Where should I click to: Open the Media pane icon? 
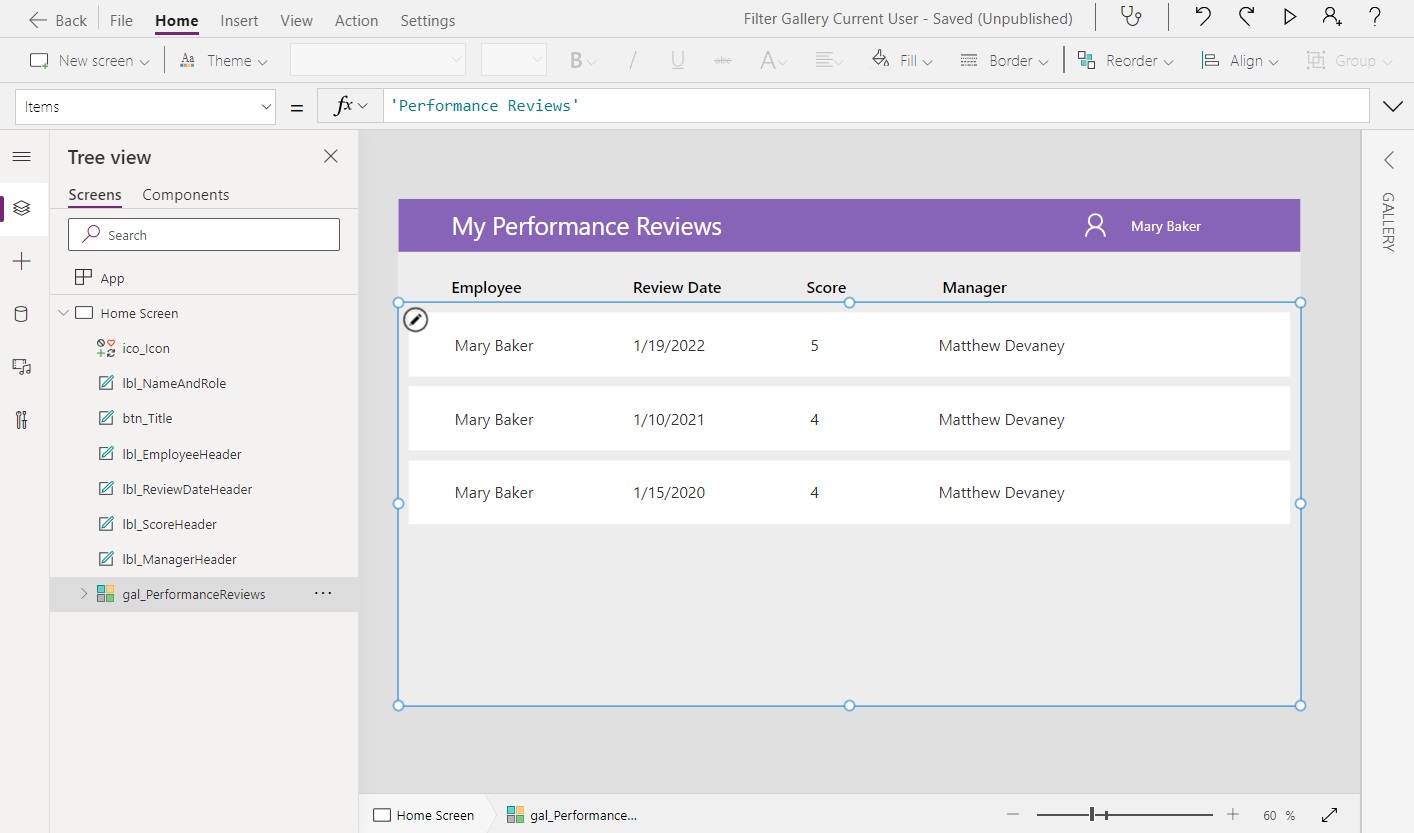pos(23,366)
